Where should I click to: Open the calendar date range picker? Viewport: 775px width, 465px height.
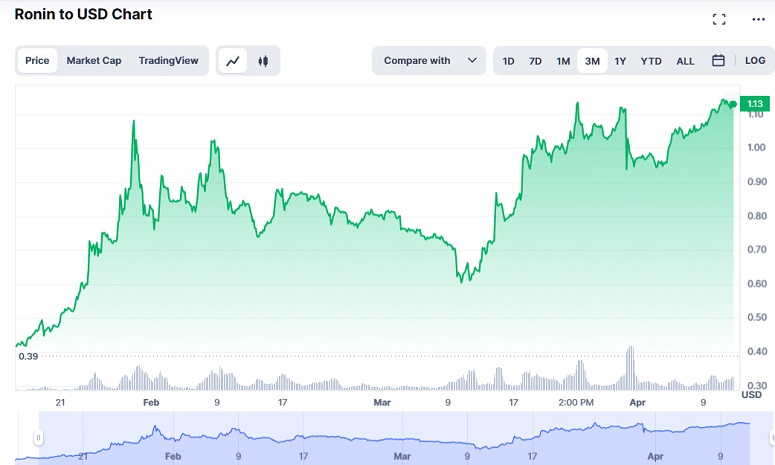click(x=718, y=60)
